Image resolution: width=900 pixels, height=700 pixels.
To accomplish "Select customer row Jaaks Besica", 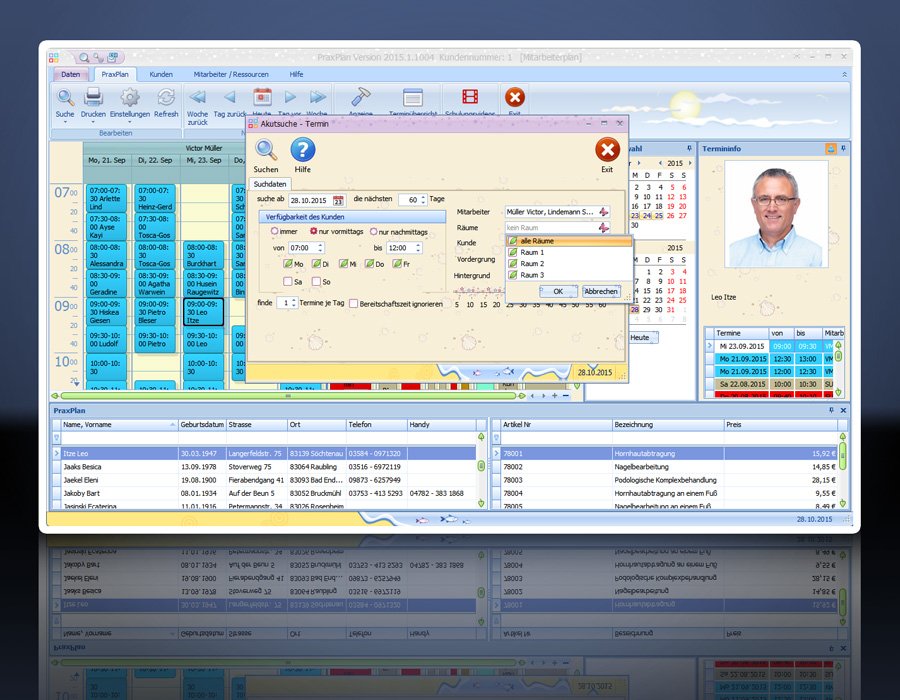I will 266,466.
